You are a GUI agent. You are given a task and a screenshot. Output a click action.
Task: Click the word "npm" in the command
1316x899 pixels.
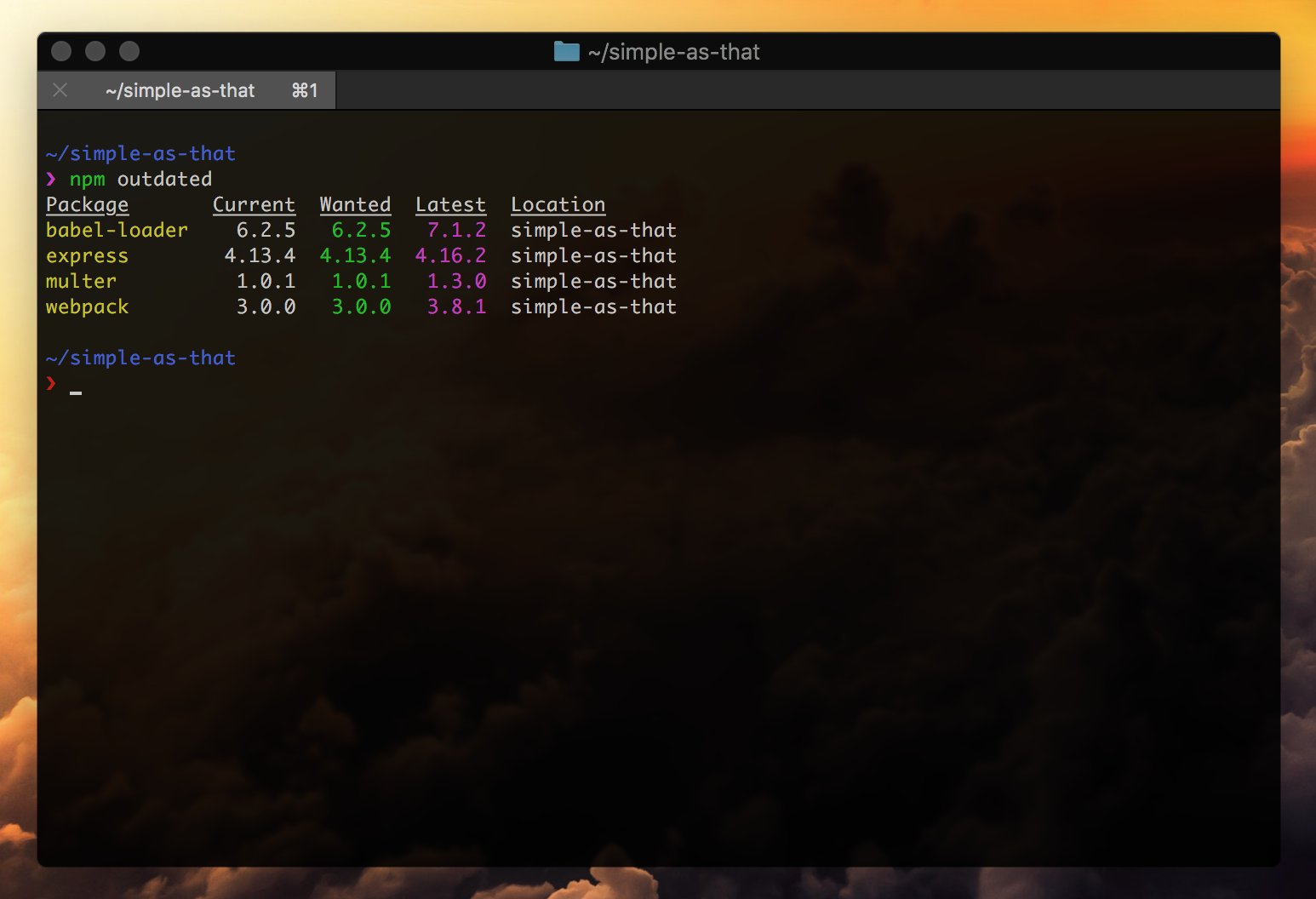(x=87, y=180)
